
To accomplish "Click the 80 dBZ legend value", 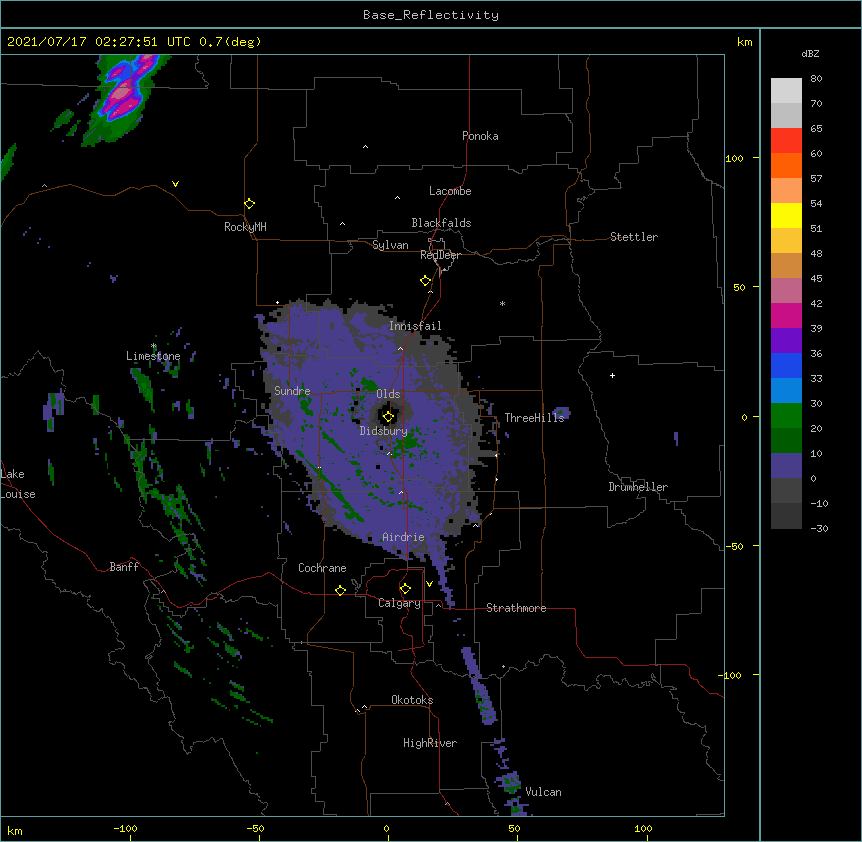I will [816, 79].
